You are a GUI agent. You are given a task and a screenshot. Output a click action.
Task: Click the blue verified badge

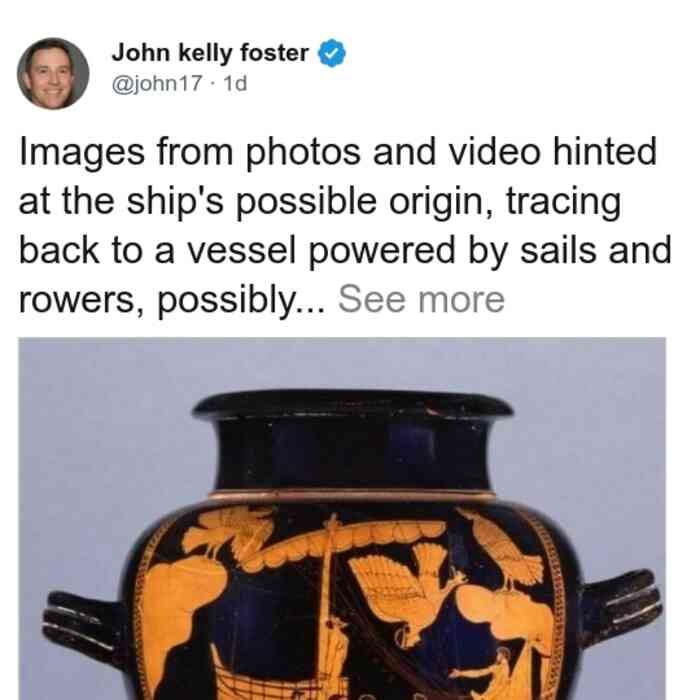point(331,53)
